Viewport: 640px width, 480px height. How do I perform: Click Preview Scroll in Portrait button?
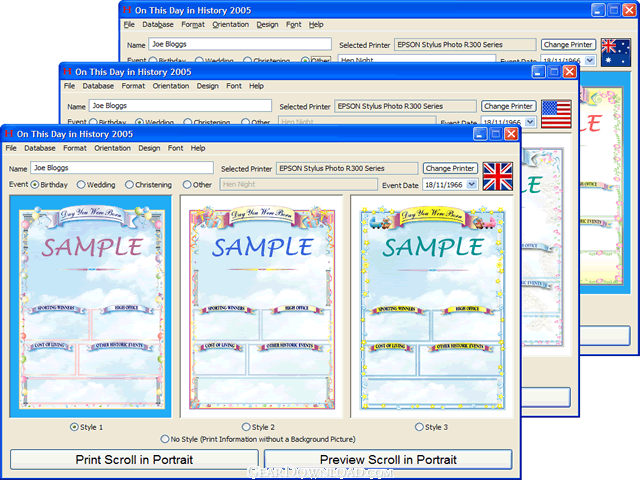click(x=388, y=460)
